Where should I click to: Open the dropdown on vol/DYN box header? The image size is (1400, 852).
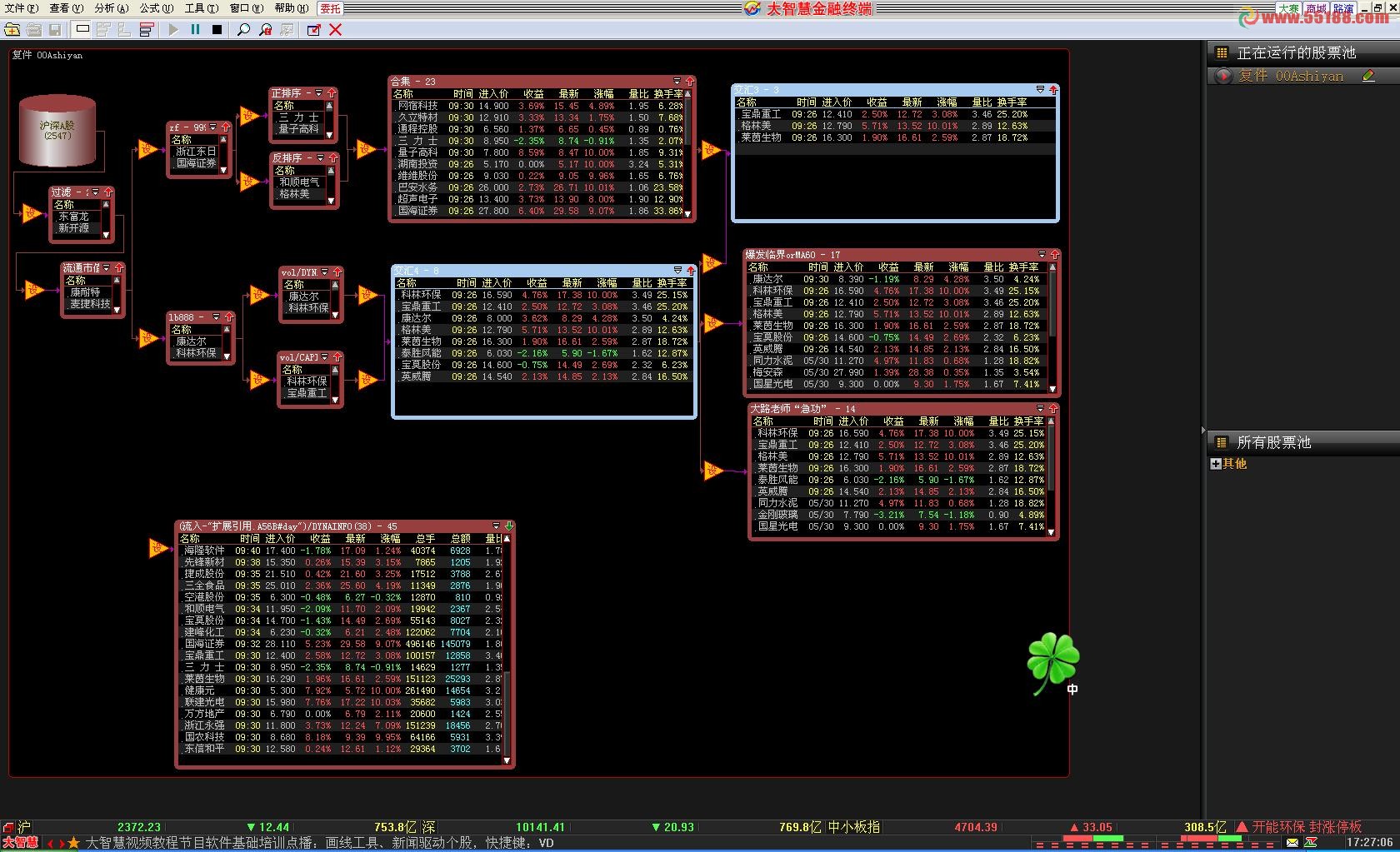324,272
